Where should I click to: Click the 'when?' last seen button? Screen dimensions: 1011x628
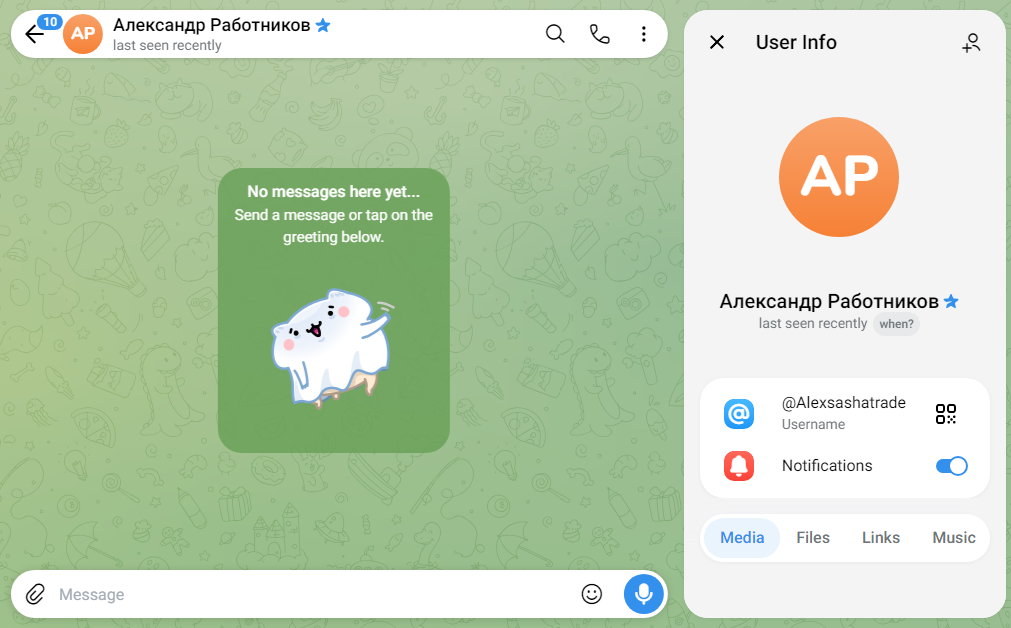896,324
